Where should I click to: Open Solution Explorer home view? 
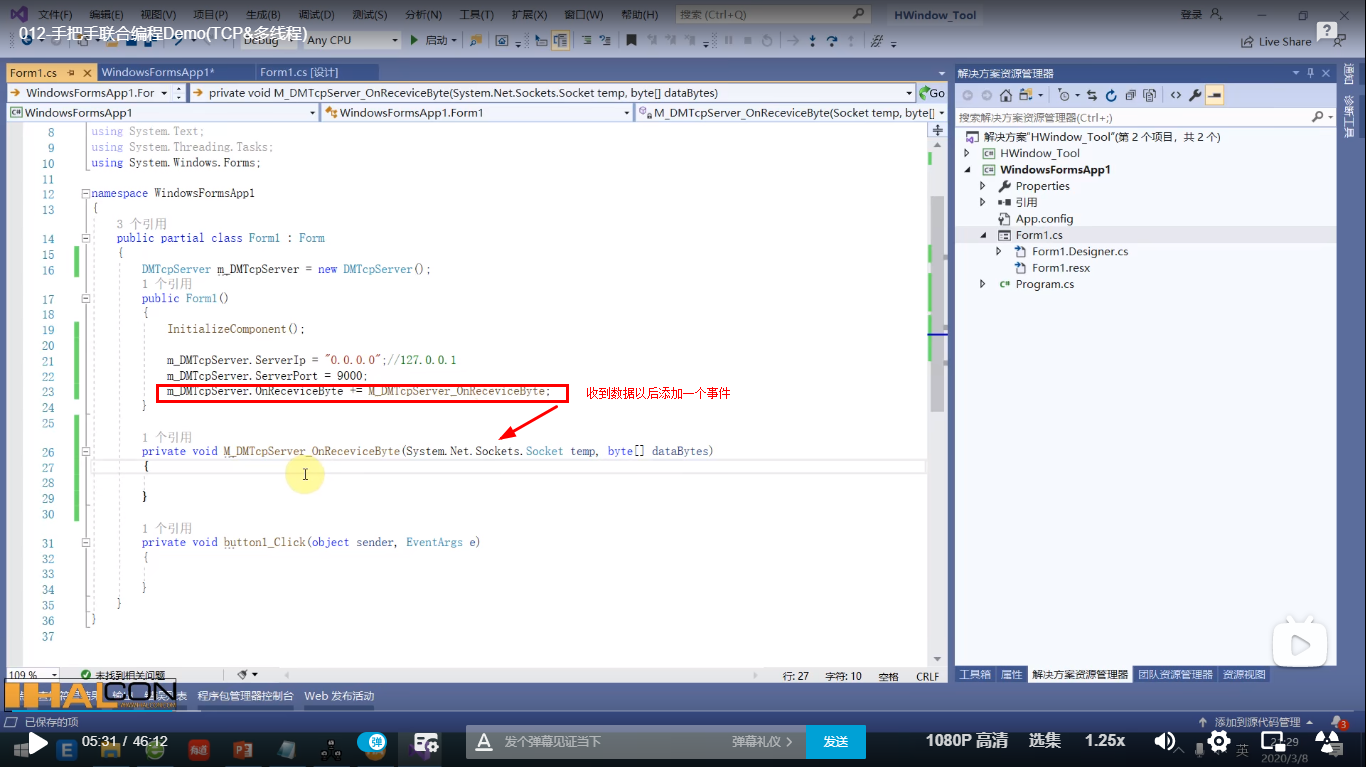pos(1005,95)
